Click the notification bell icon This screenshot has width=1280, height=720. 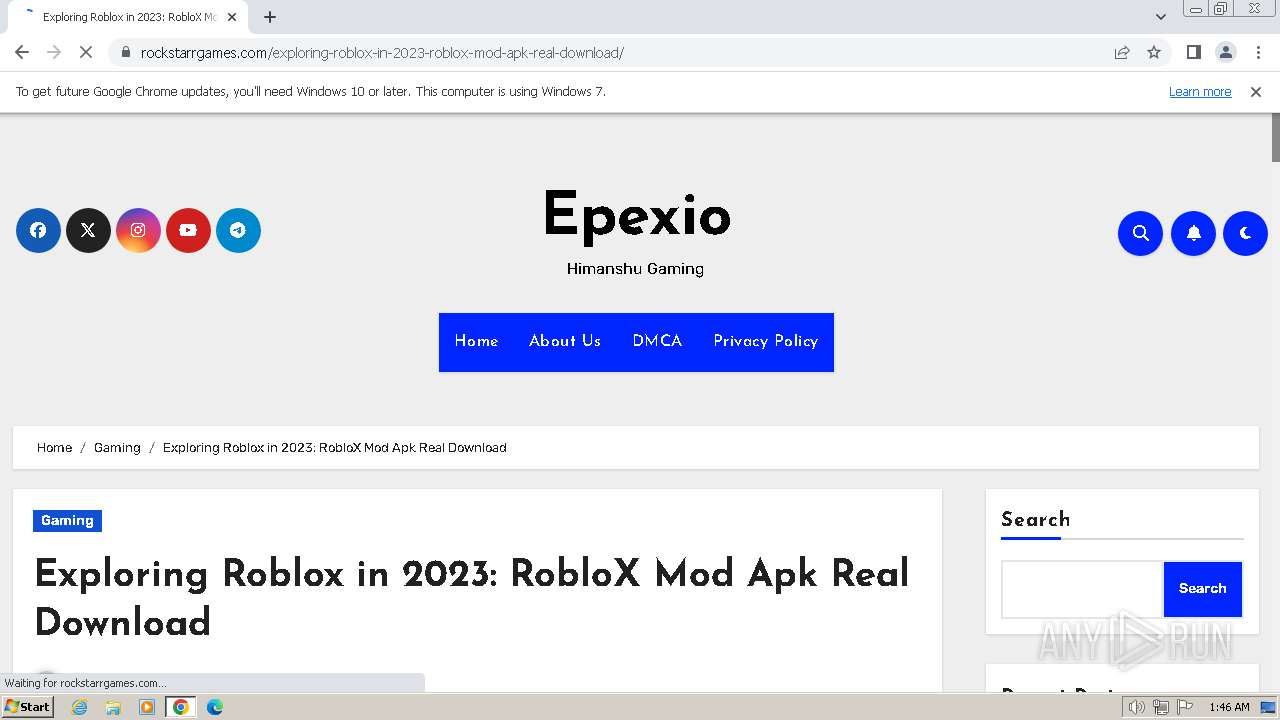pyautogui.click(x=1193, y=233)
